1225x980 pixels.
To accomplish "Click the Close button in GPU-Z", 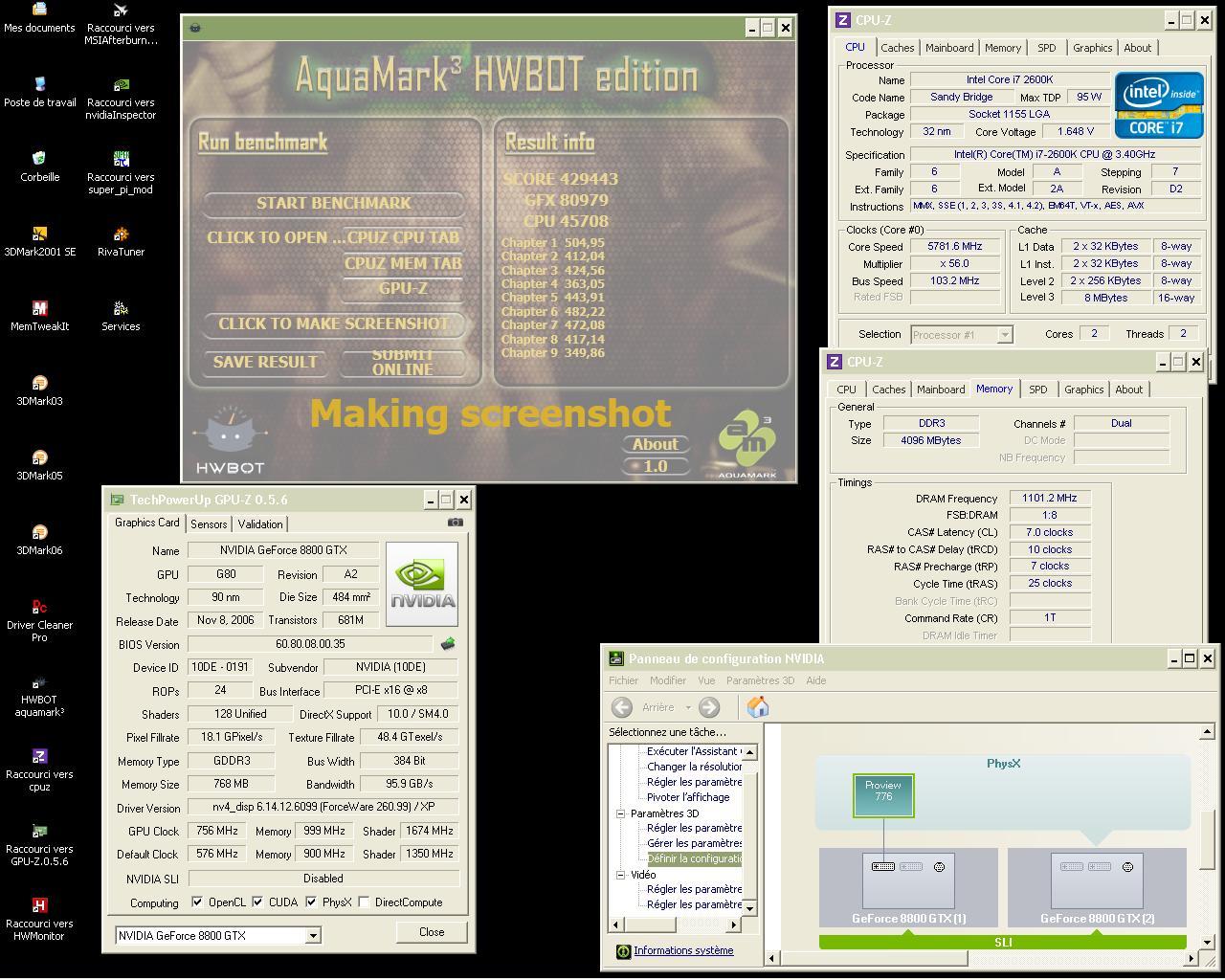I will 432,932.
